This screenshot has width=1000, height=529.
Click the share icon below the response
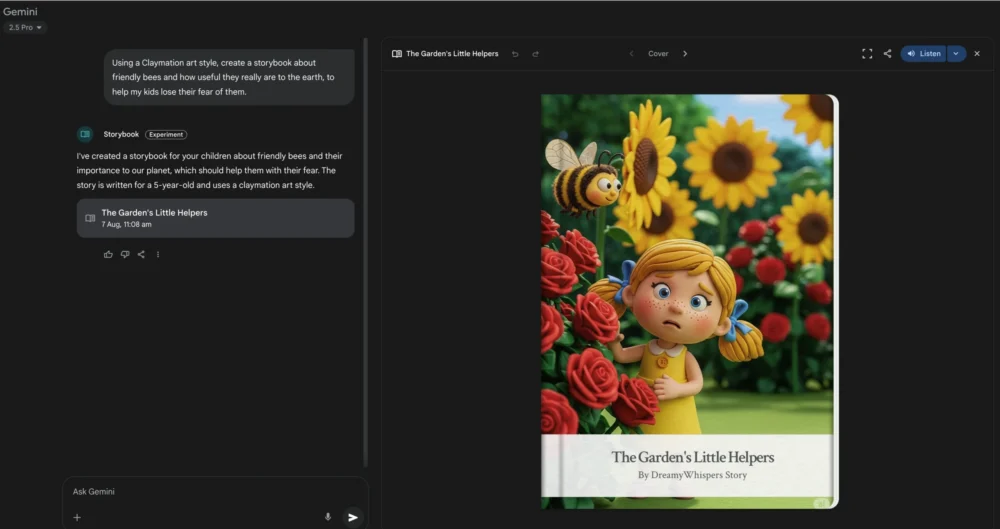point(141,255)
